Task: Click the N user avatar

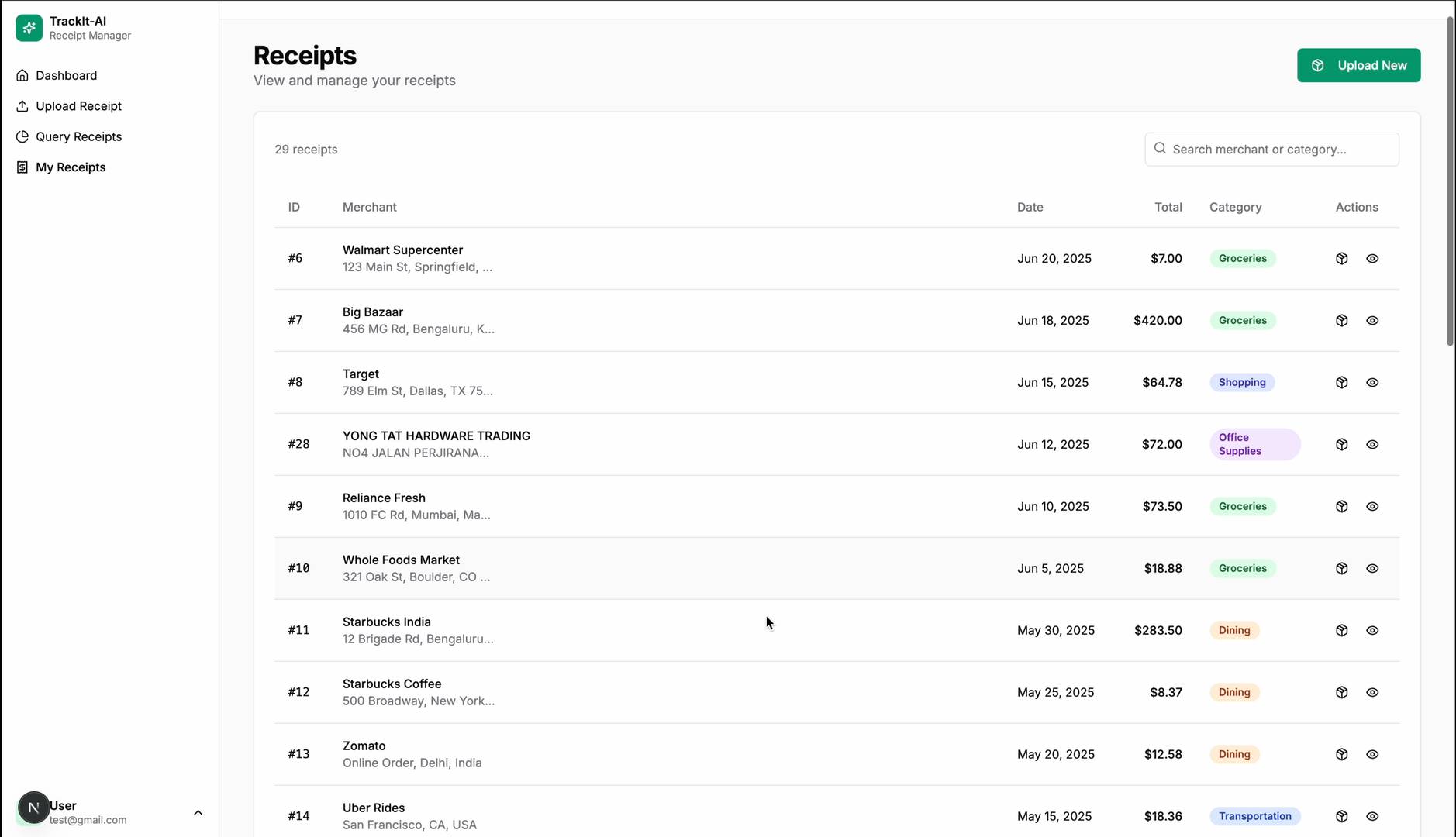Action: pyautogui.click(x=33, y=808)
